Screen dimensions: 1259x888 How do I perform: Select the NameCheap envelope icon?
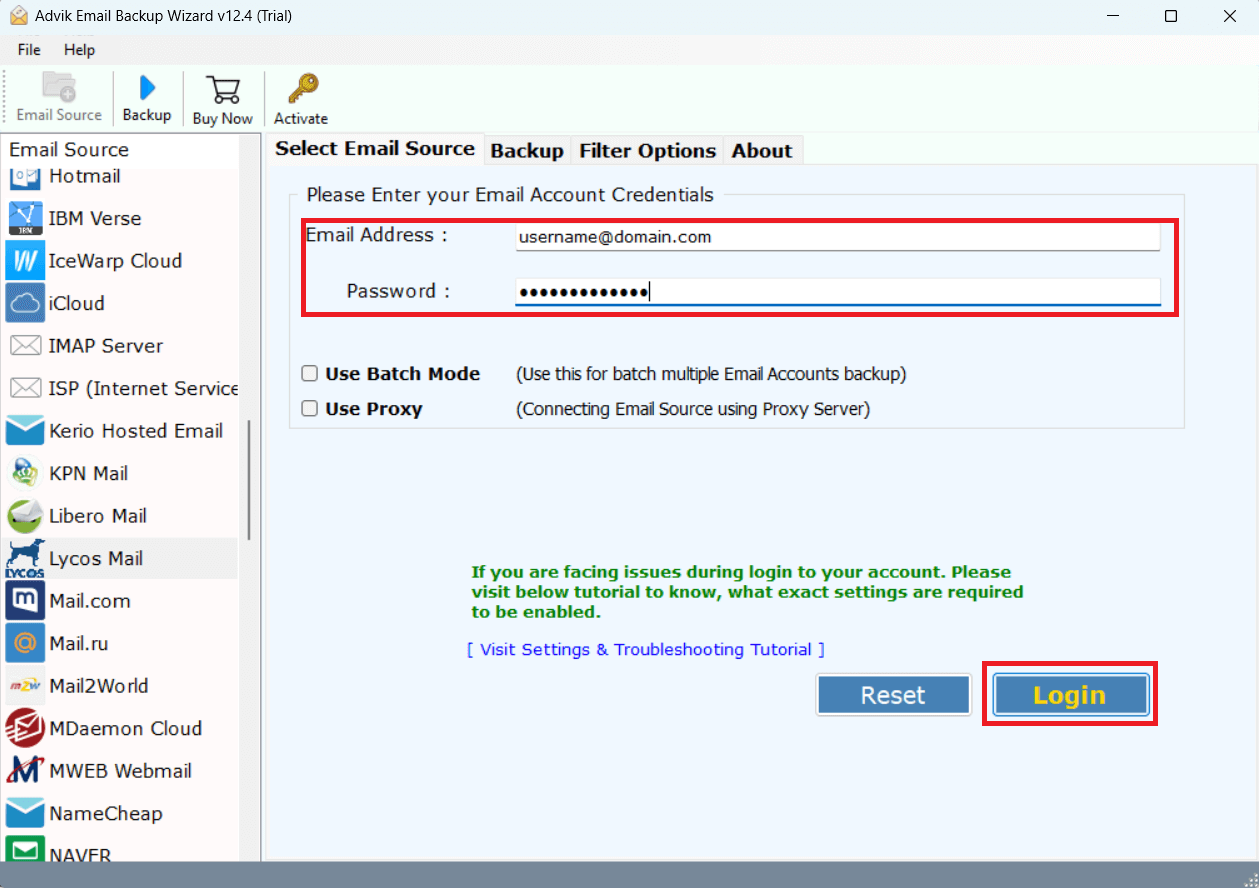[25, 813]
